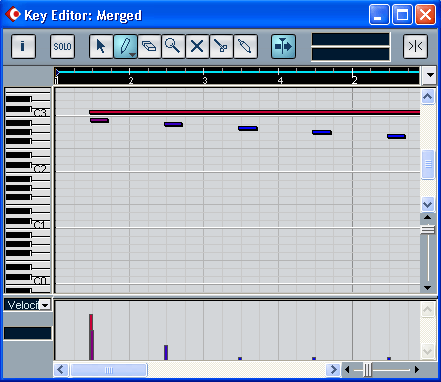Click controller lane scroll up arrow

pos(428,310)
